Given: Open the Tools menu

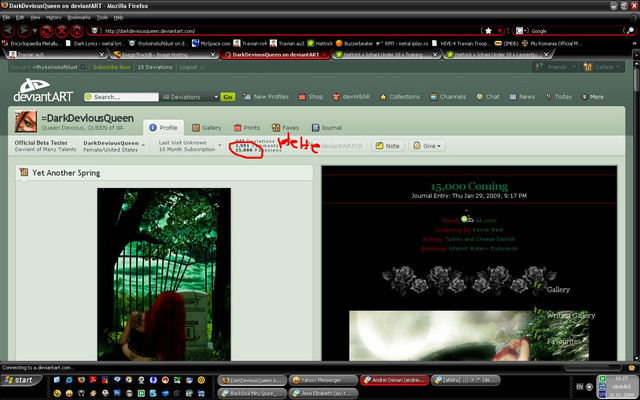Looking at the screenshot, I should coord(102,18).
